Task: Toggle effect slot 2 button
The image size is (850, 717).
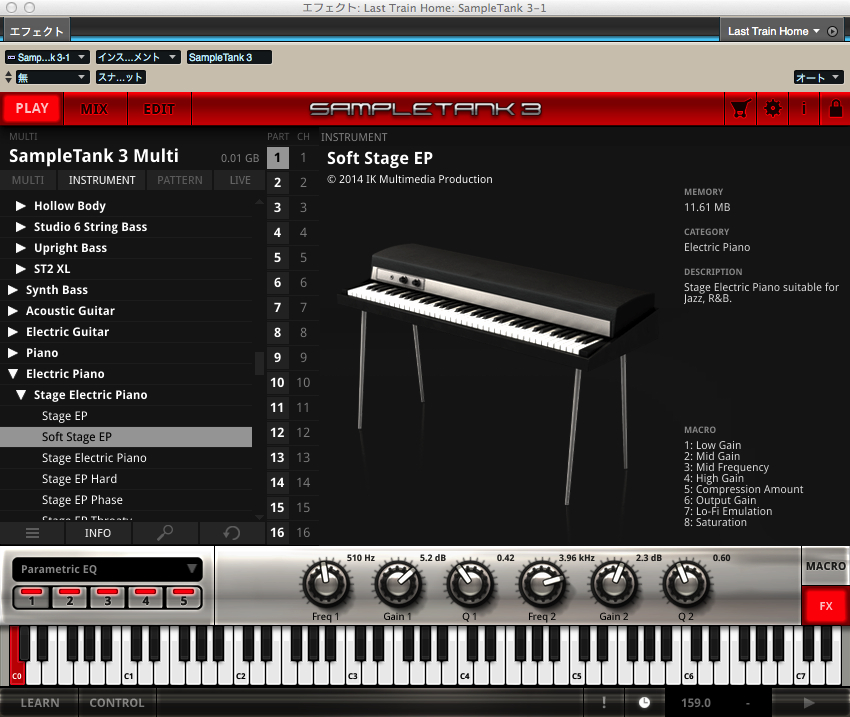Action: click(x=69, y=598)
